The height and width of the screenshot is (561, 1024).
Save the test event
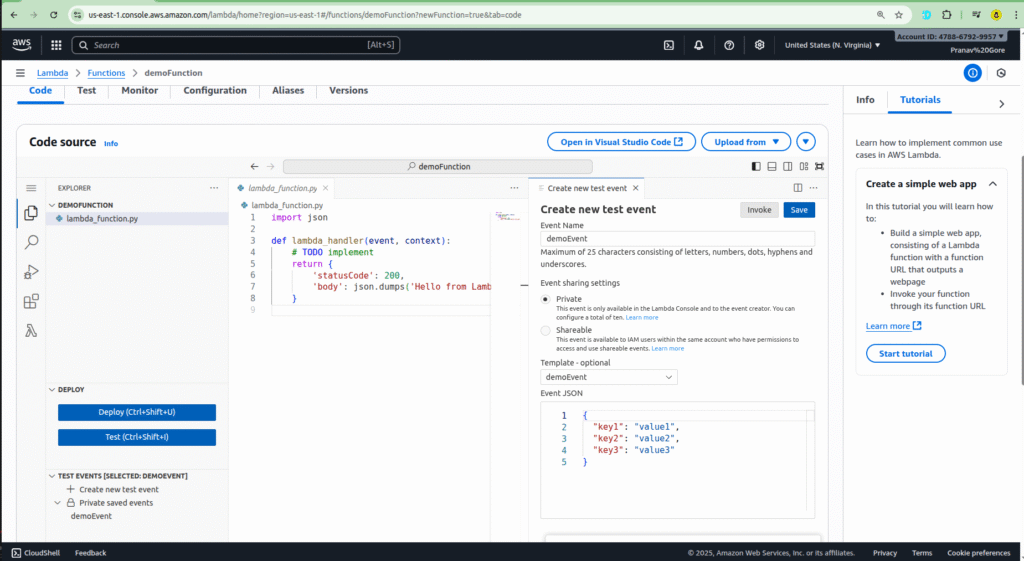[x=799, y=210]
